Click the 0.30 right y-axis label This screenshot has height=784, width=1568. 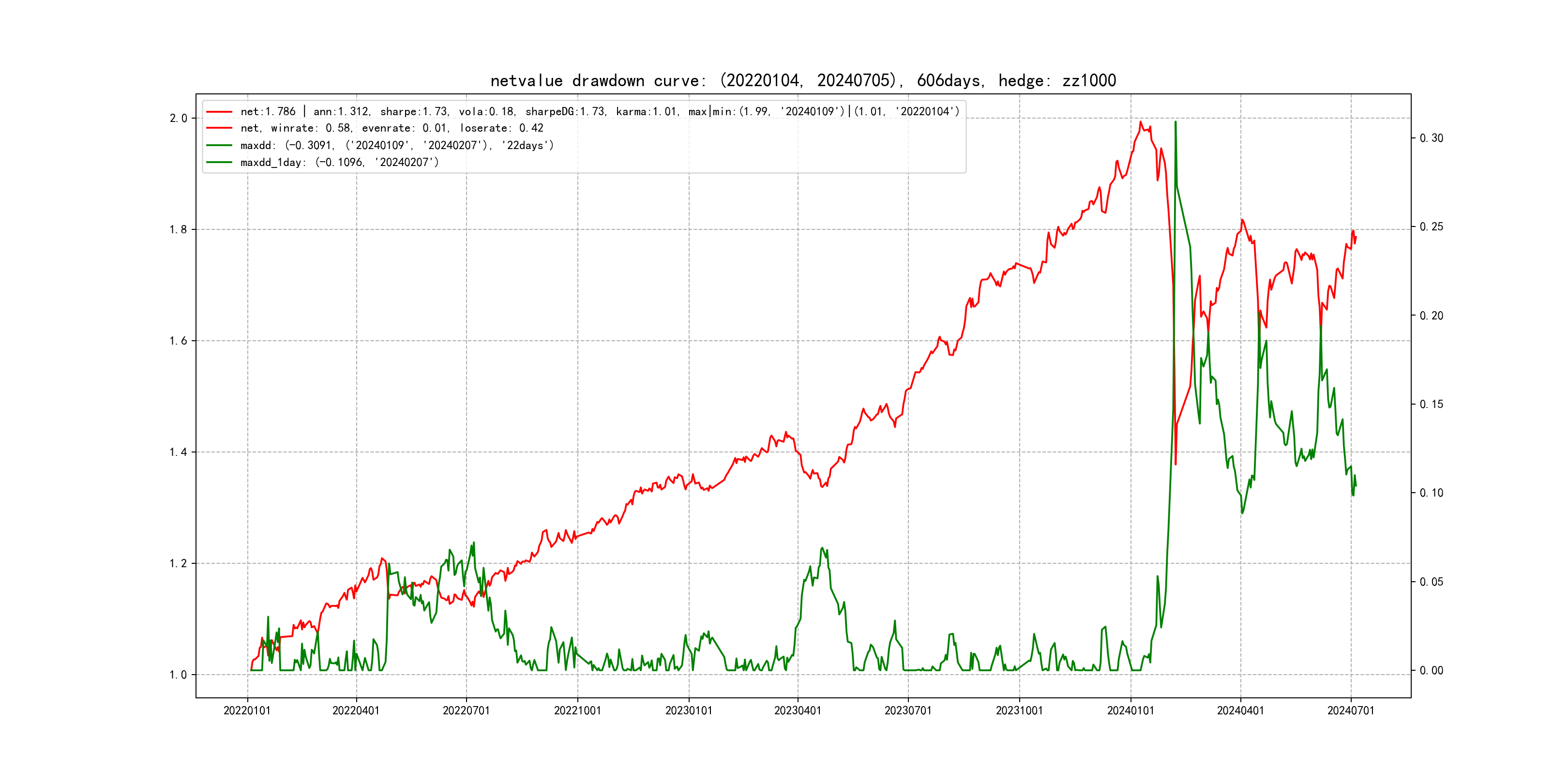(x=1431, y=138)
